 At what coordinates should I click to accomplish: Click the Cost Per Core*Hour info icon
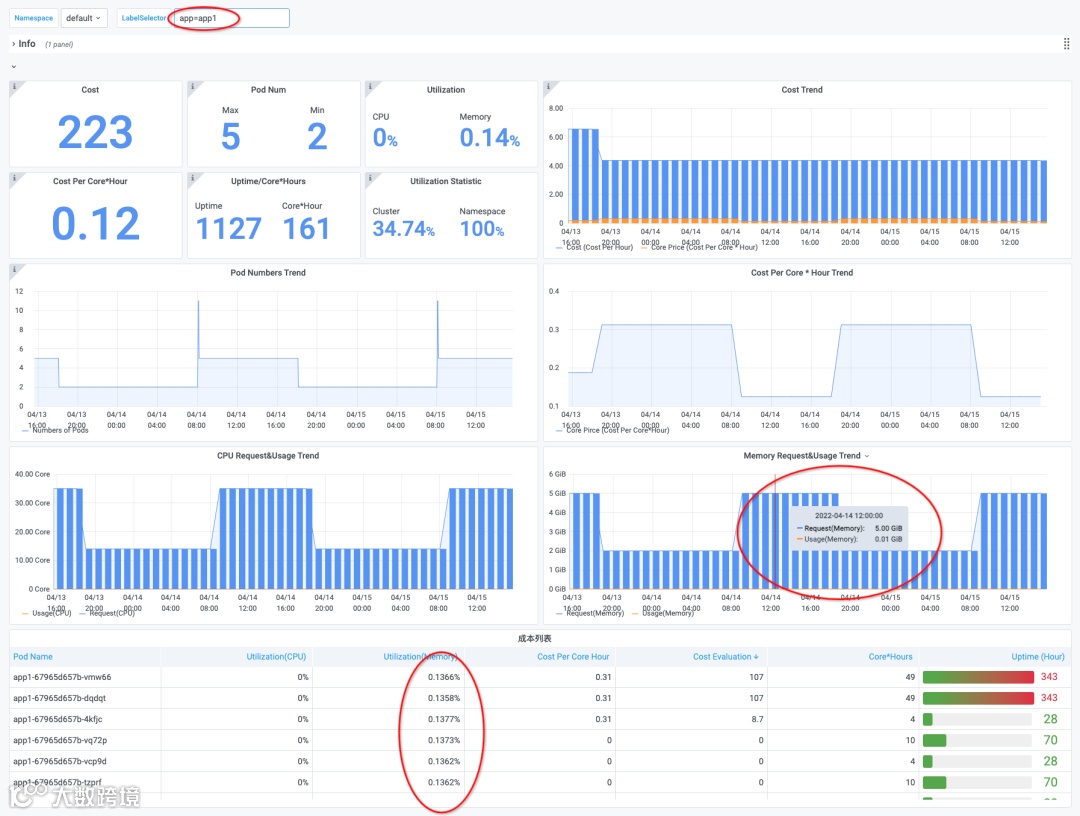[x=14, y=178]
